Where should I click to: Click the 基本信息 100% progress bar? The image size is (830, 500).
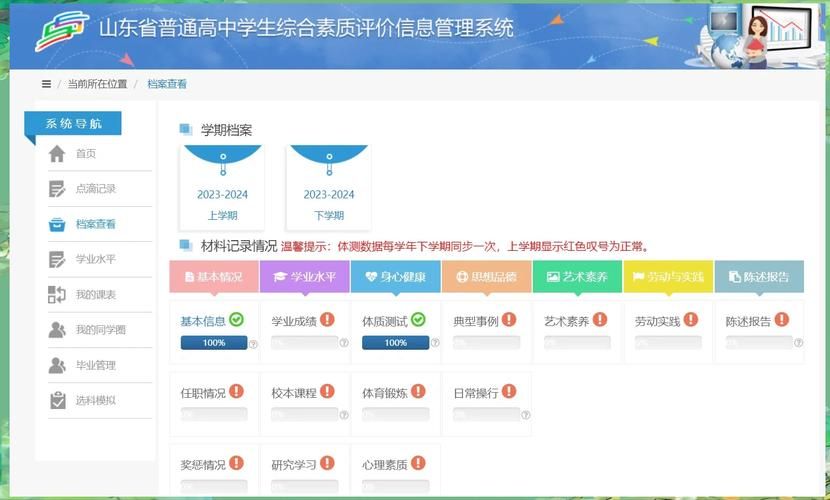[213, 342]
